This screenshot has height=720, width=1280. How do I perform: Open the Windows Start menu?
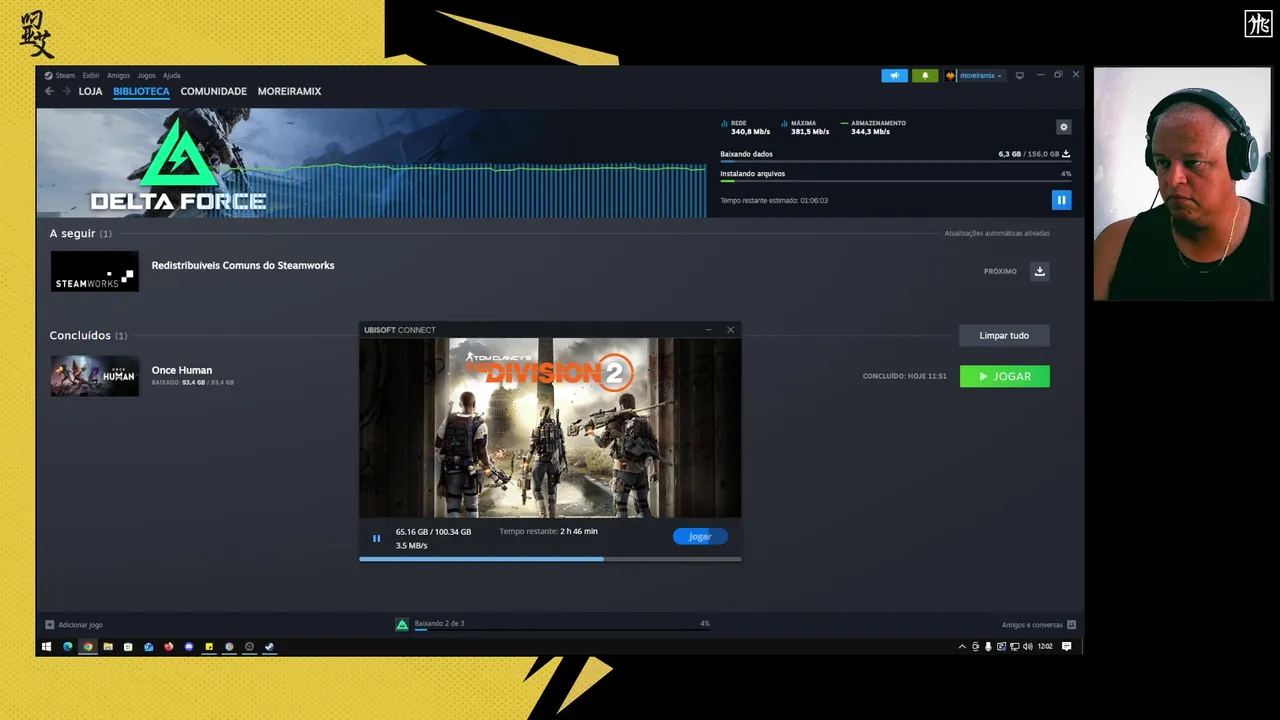pos(46,646)
